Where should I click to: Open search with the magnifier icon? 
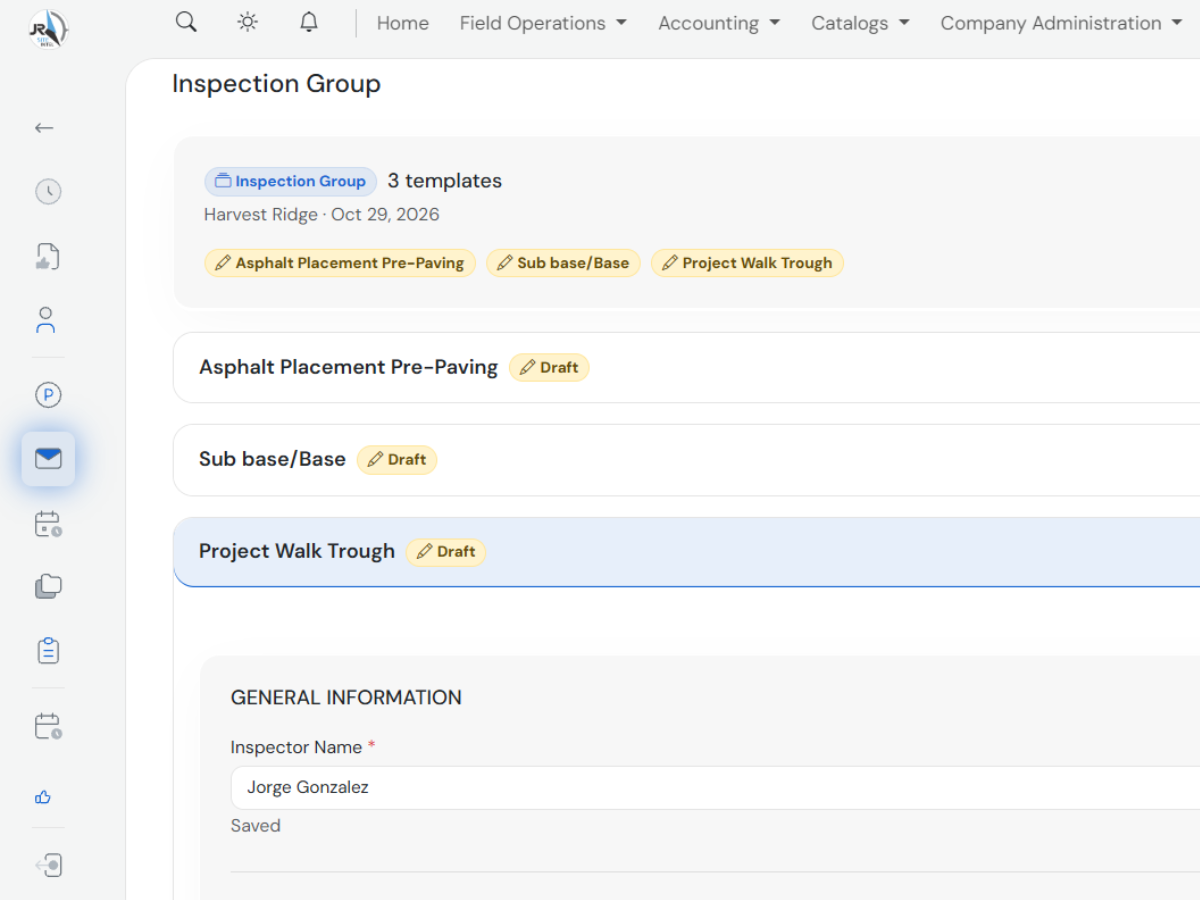point(186,22)
